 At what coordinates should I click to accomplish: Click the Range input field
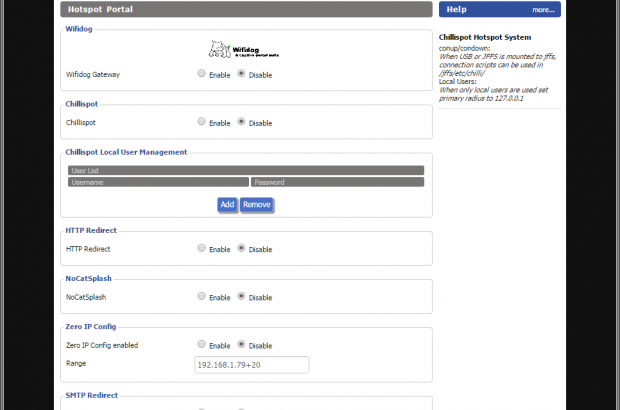point(251,364)
